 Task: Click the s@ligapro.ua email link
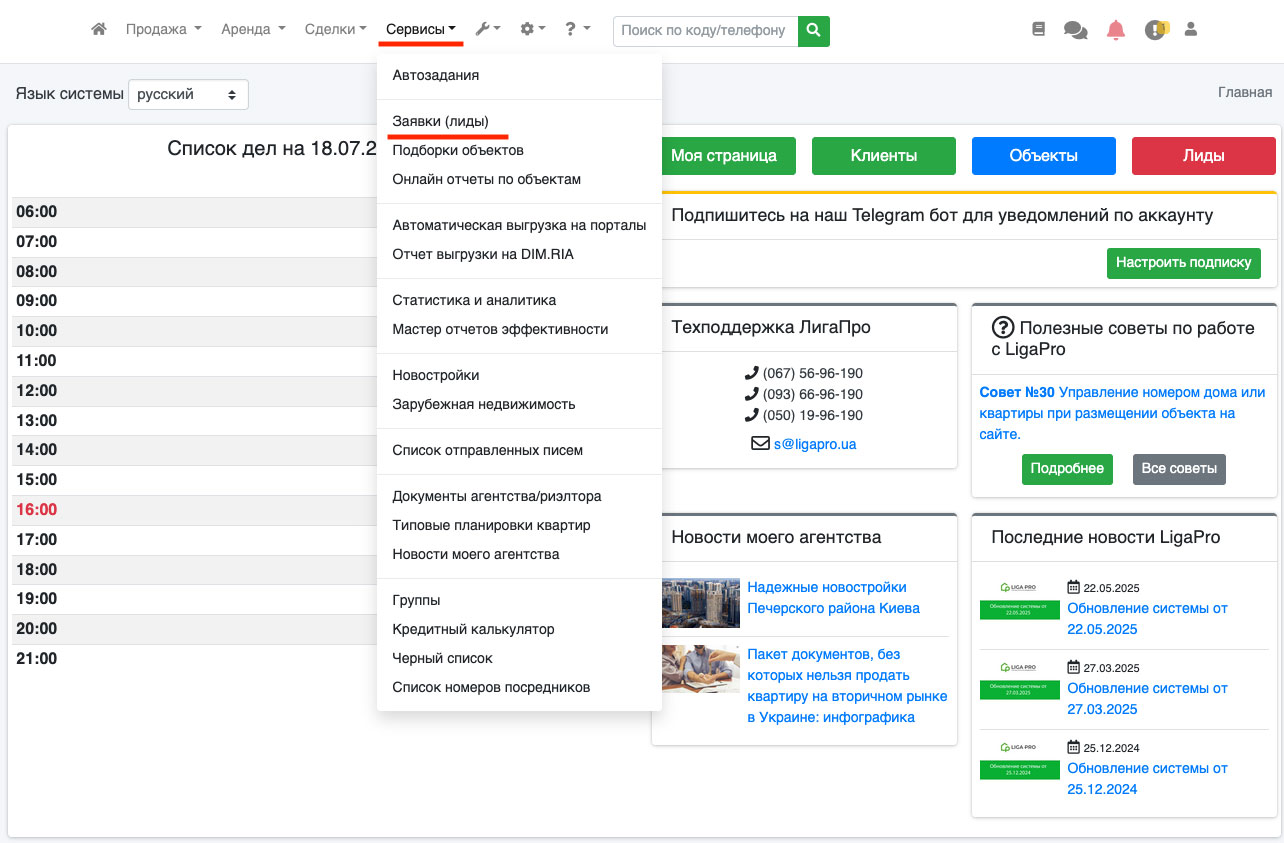point(814,444)
